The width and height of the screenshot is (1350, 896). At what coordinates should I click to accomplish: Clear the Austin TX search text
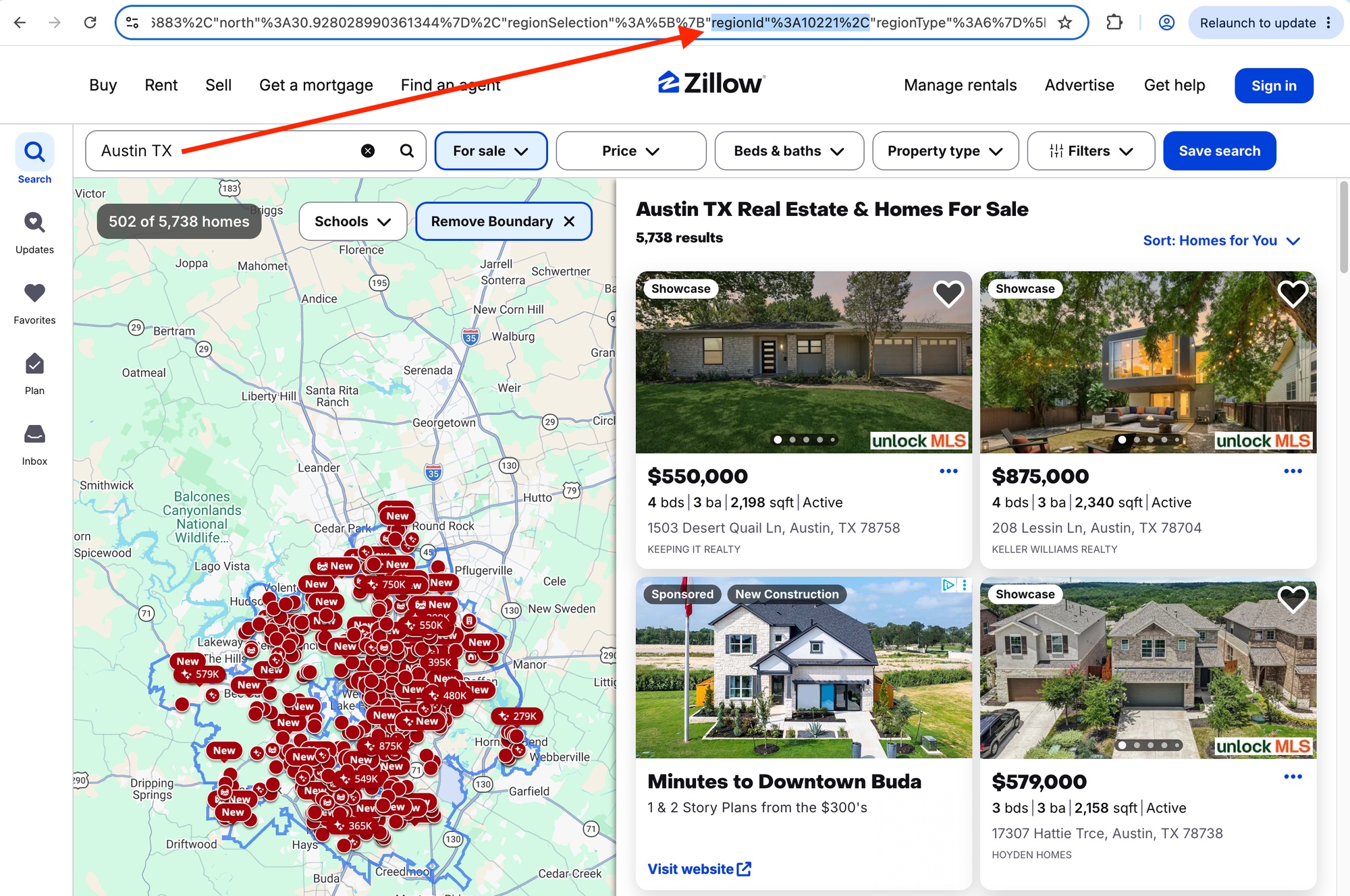point(368,151)
